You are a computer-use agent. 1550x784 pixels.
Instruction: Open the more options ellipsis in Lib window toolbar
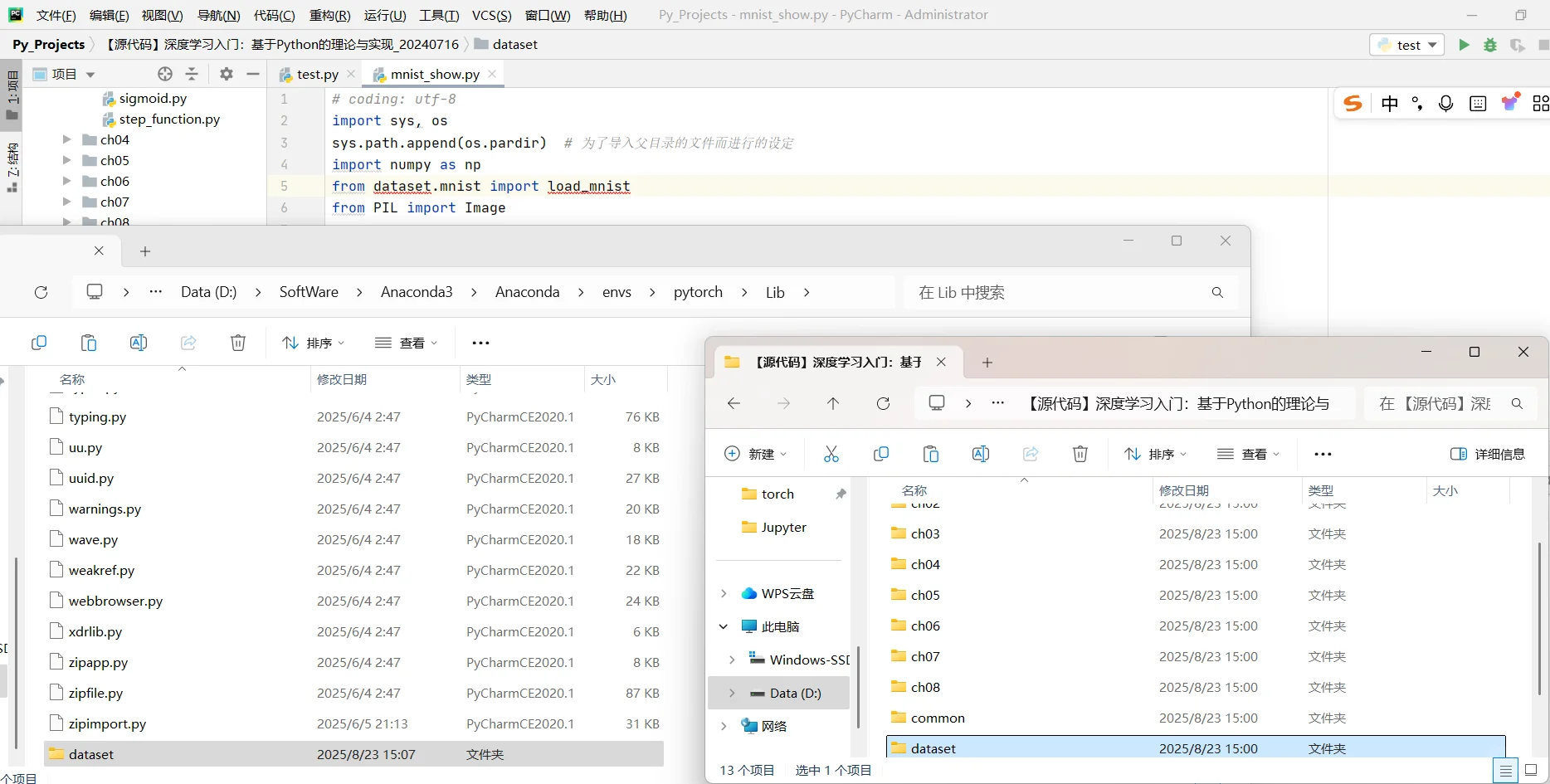click(480, 343)
